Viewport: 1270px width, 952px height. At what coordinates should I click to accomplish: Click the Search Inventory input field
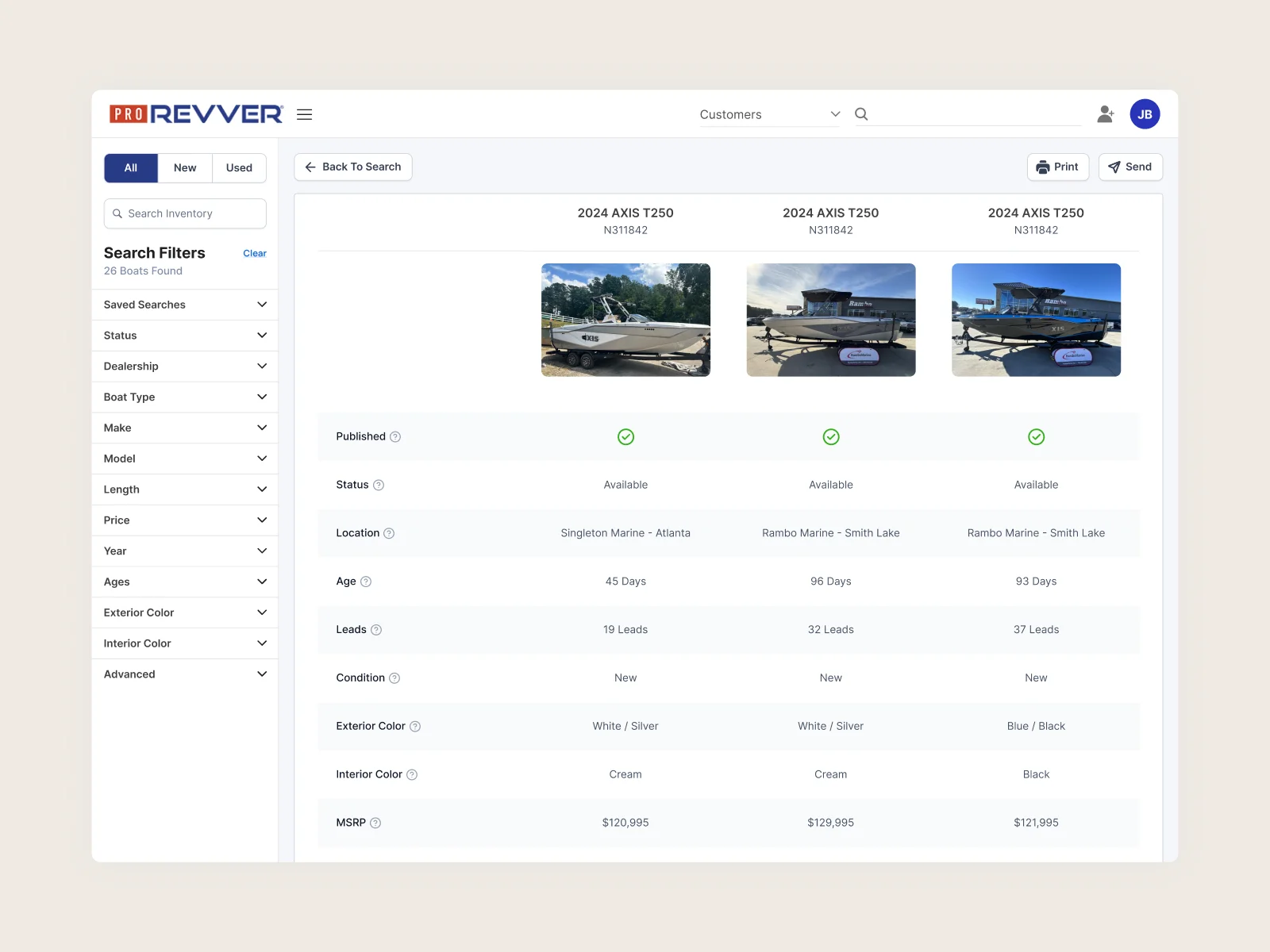185,214
